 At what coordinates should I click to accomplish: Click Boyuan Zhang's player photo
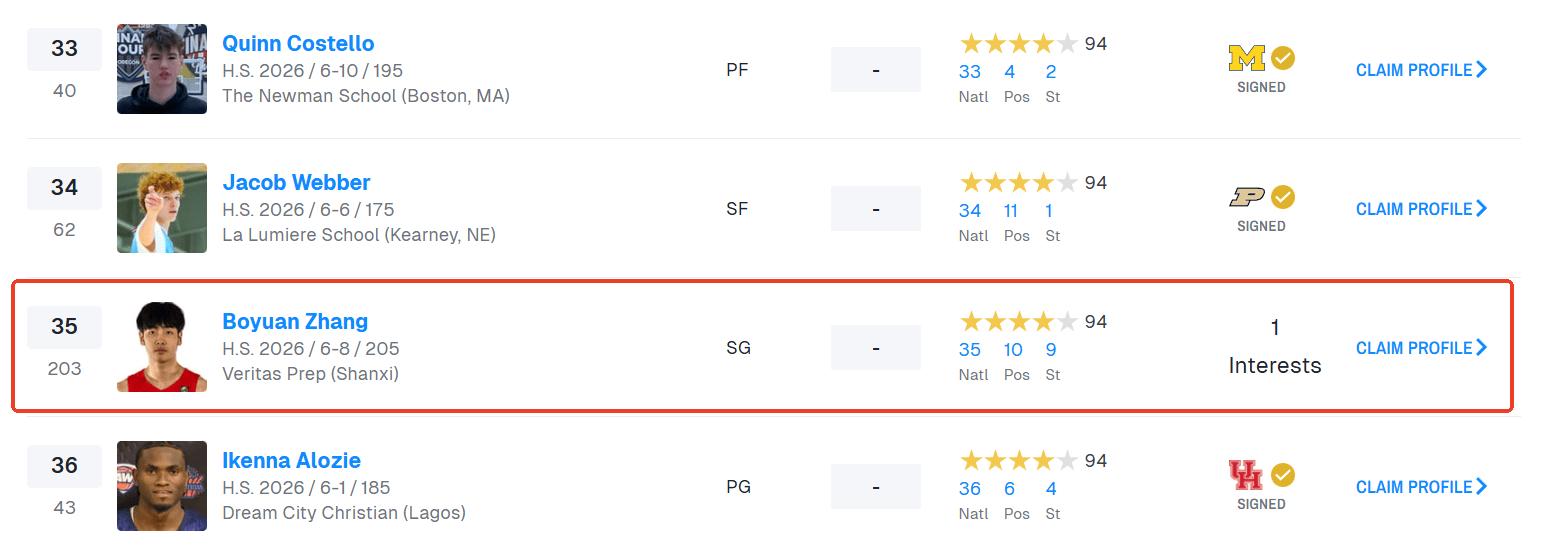pos(162,347)
